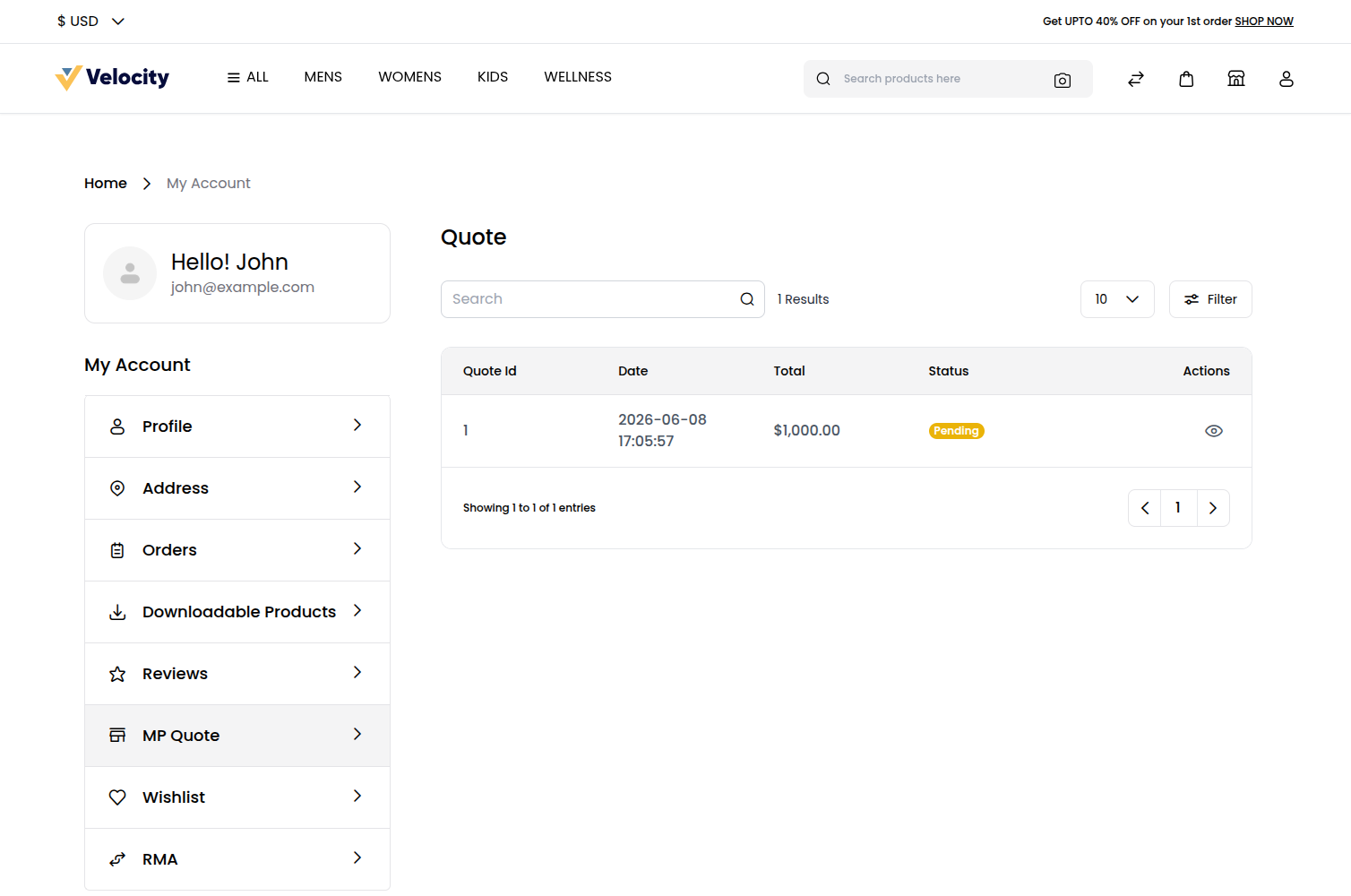Open the ALL categories menu
This screenshot has width=1351, height=896.
click(x=248, y=77)
